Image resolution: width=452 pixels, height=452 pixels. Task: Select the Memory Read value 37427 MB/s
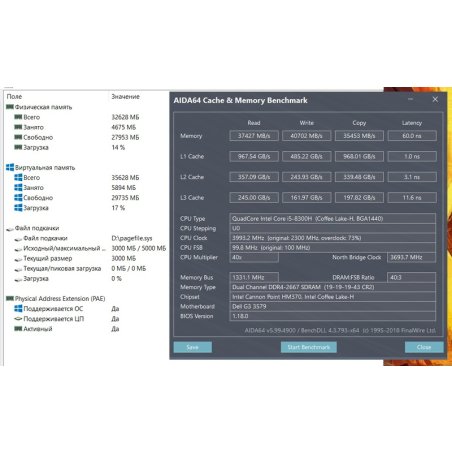[x=254, y=136]
